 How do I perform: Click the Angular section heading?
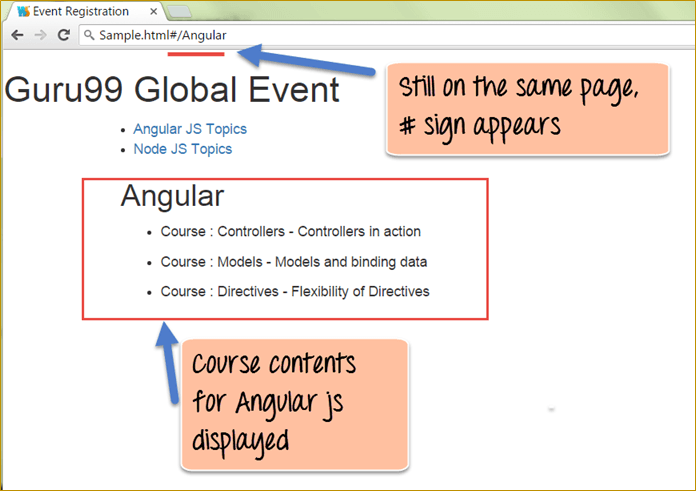click(172, 196)
